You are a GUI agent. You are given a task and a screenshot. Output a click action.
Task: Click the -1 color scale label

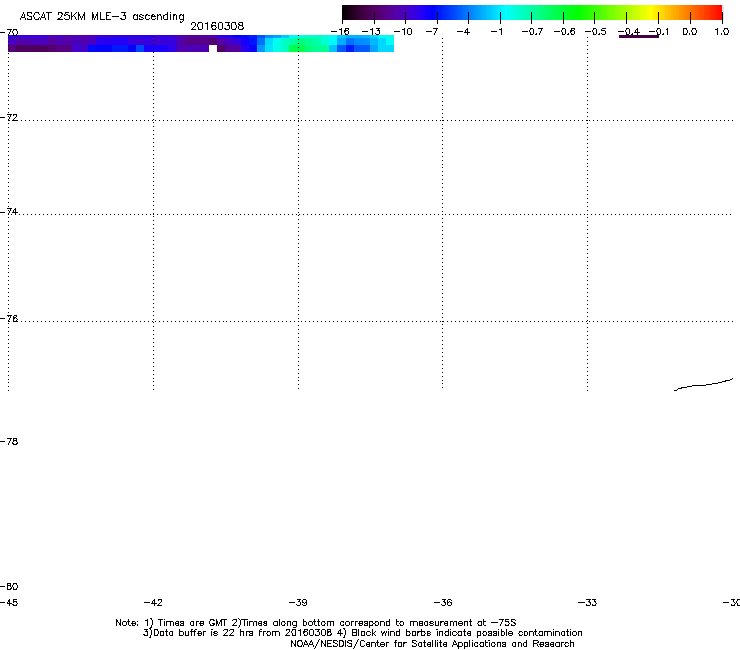496,32
